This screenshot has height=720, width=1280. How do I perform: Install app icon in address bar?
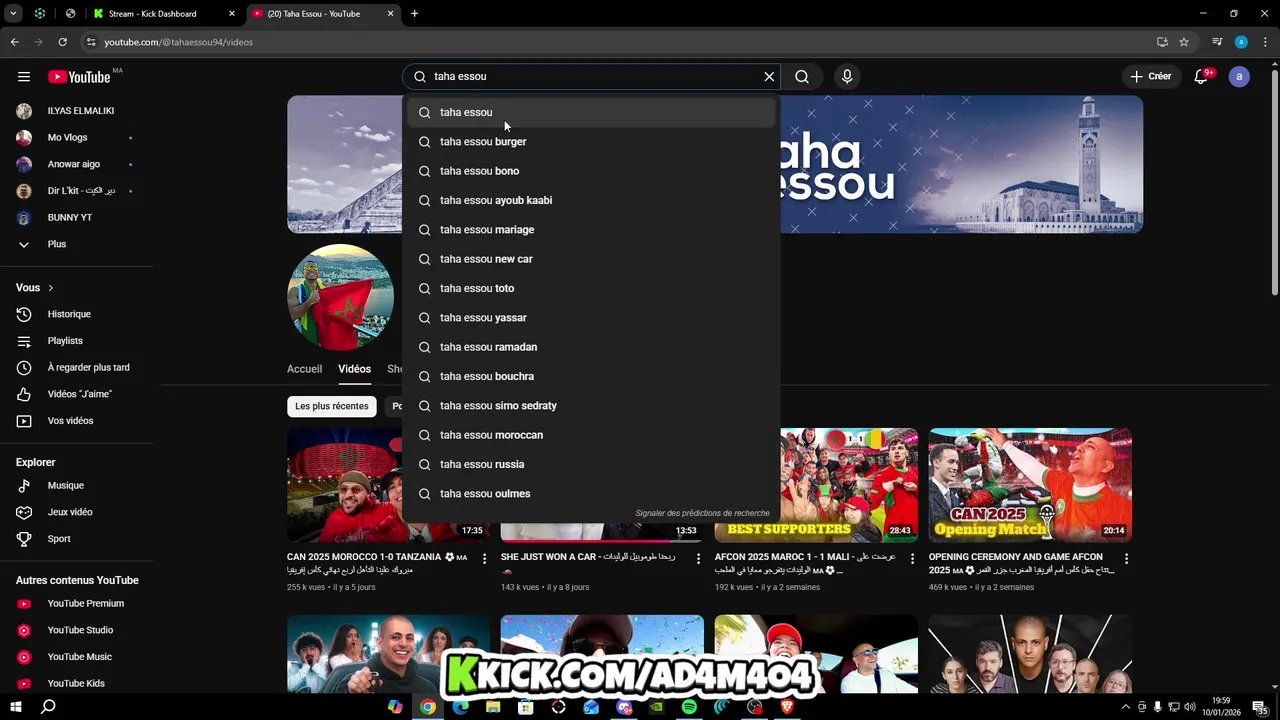click(x=1162, y=42)
